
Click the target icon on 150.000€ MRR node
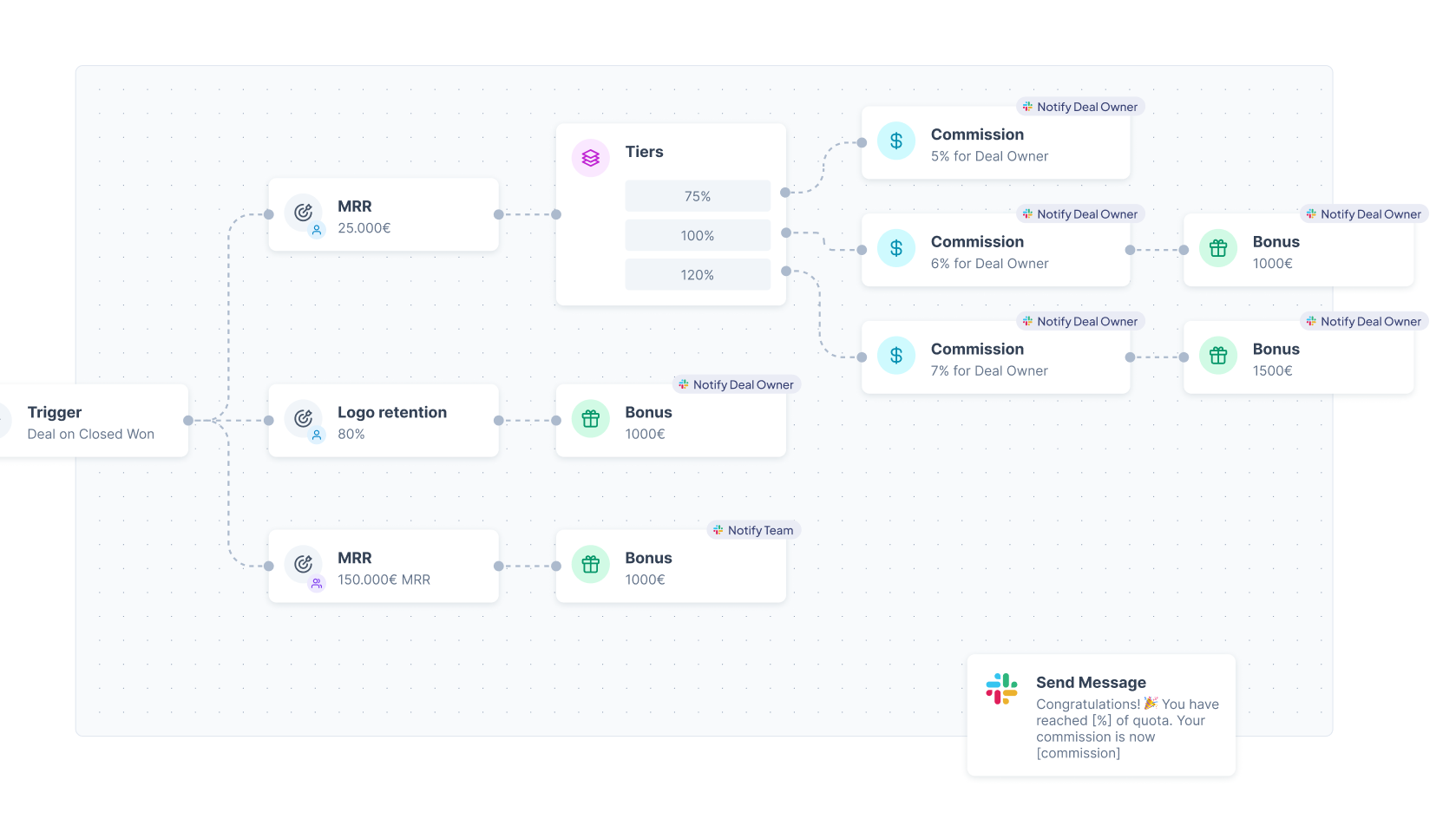303,564
